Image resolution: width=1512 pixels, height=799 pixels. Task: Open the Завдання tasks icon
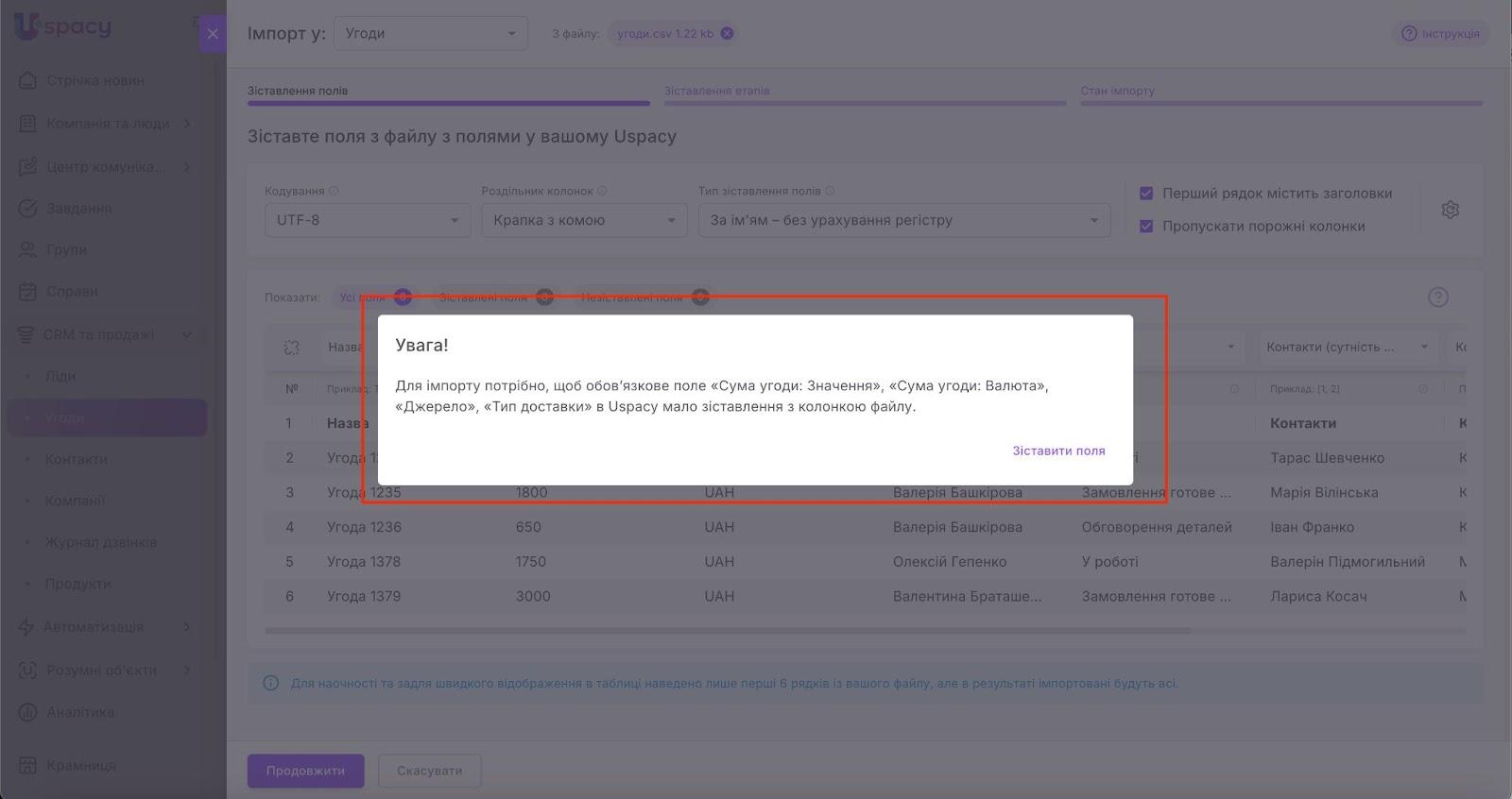coord(27,208)
